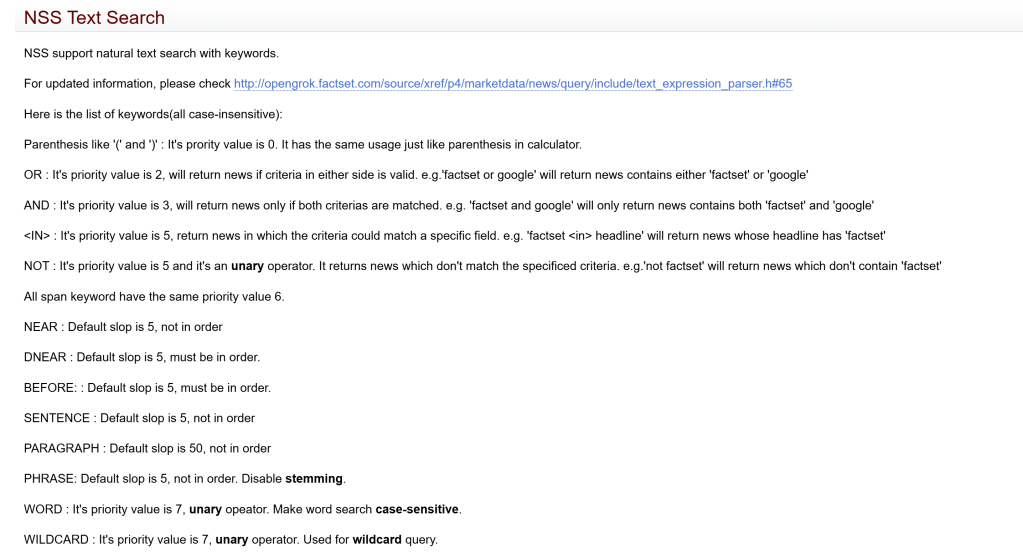Click the bold 'case-sensitive' text

(x=417, y=509)
